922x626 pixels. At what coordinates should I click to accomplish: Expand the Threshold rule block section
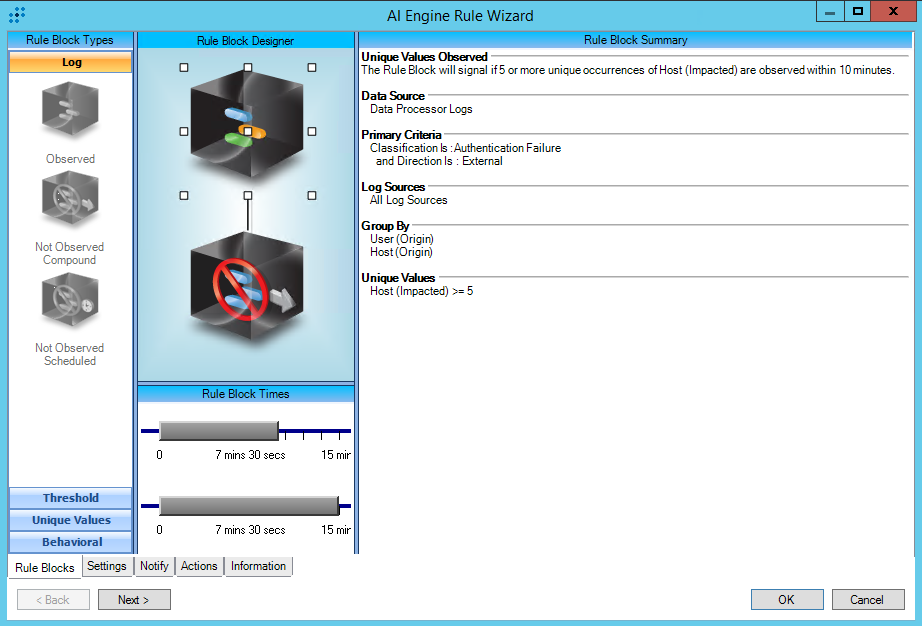(71, 498)
